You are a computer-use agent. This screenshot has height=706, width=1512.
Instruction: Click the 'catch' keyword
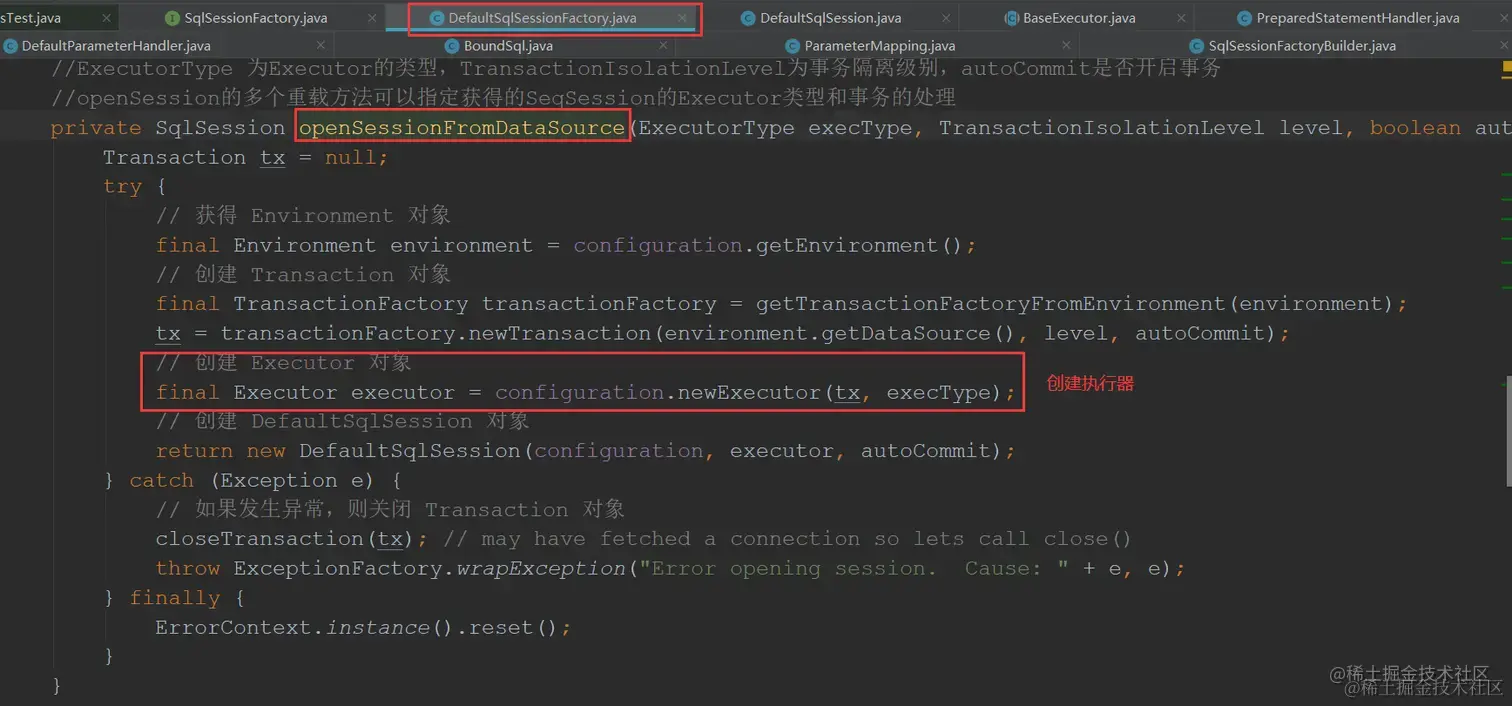(161, 481)
